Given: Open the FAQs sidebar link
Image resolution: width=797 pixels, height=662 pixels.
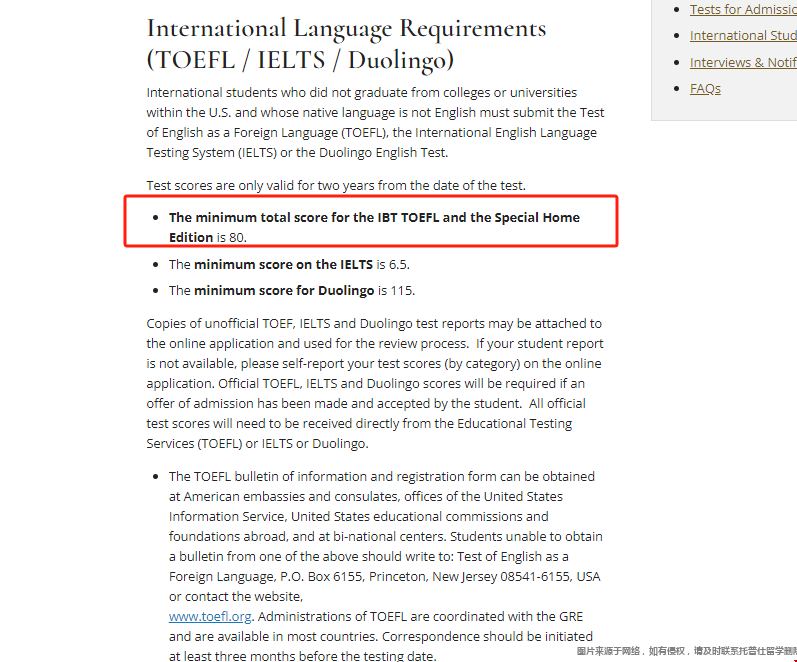Looking at the screenshot, I should point(705,89).
